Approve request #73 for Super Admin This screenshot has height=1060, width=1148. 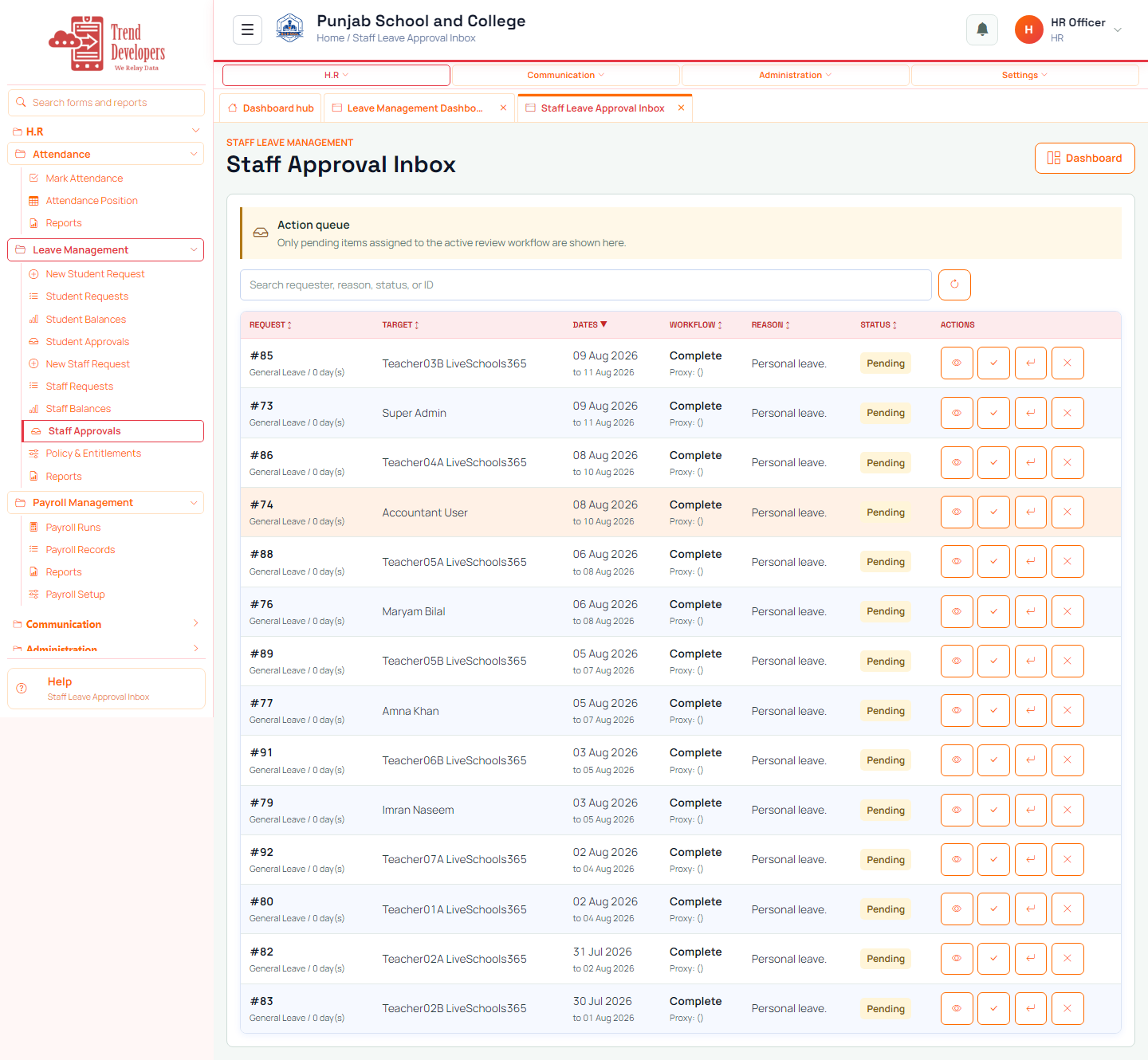tap(993, 413)
